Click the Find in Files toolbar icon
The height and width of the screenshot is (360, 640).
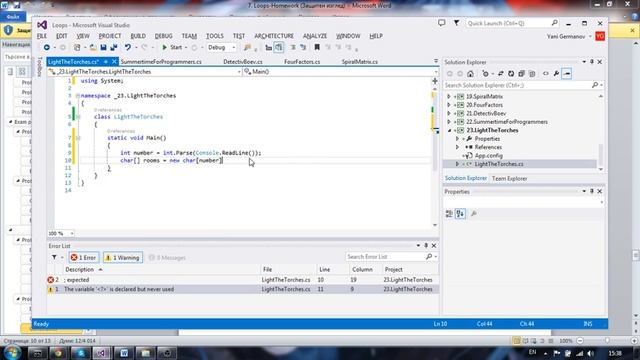pos(247,47)
